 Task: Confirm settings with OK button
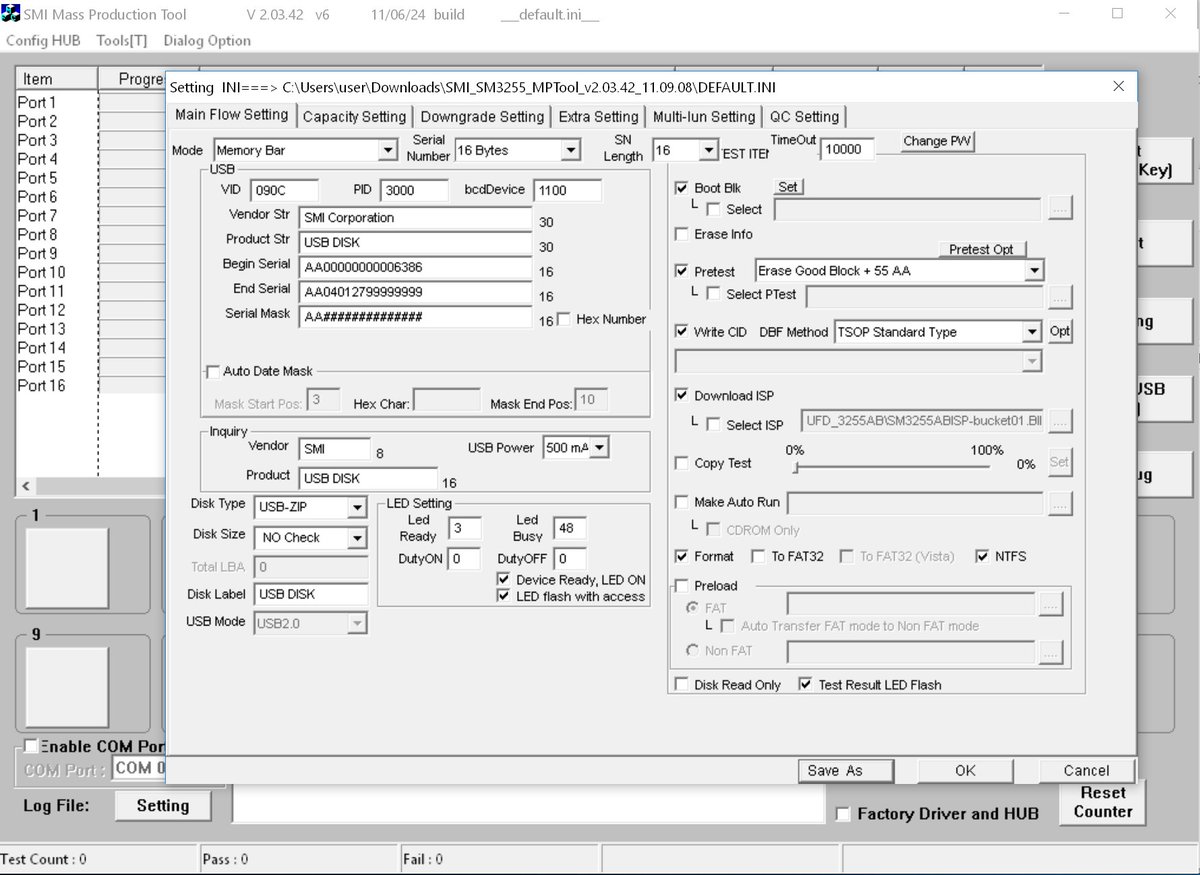[x=965, y=770]
